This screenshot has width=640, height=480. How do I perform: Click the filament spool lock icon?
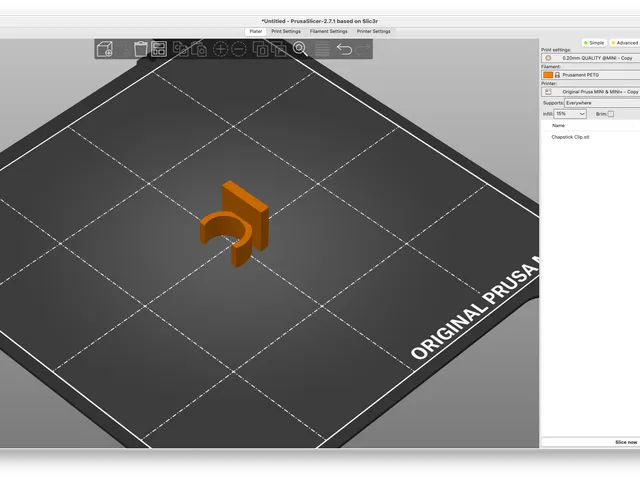click(x=557, y=75)
